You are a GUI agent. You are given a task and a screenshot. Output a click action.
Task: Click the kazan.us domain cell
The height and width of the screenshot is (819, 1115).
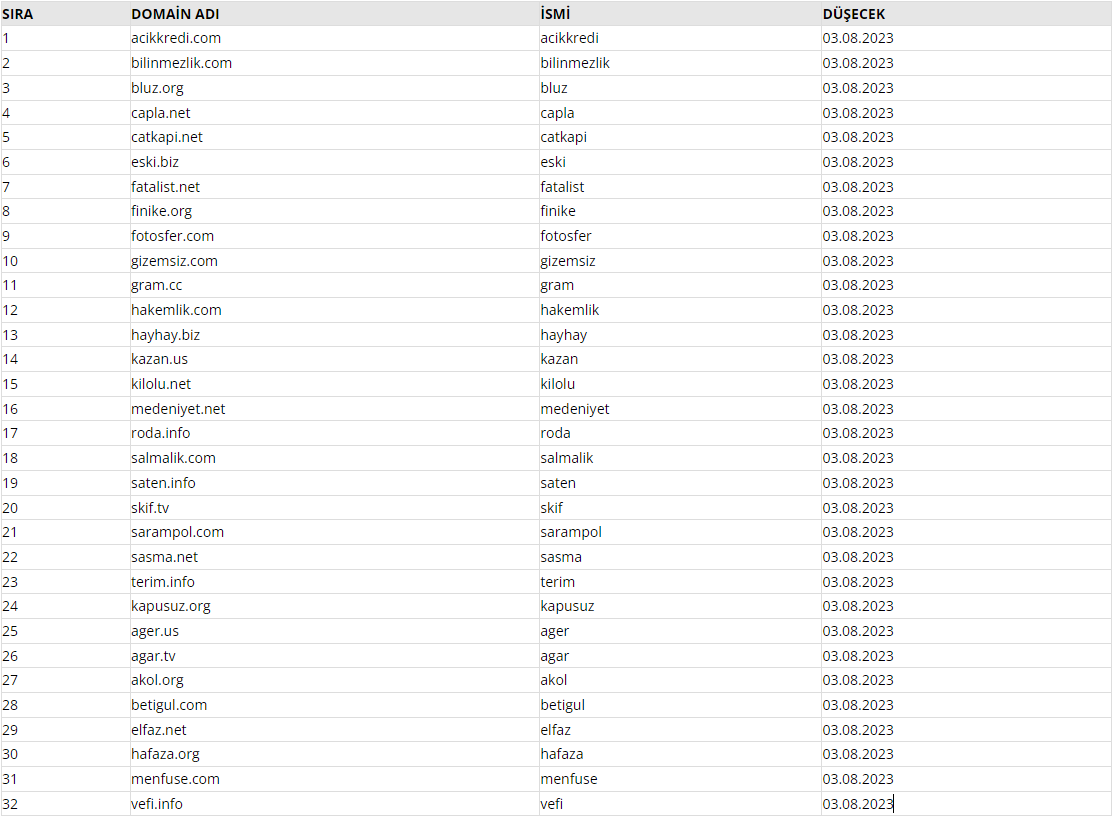tap(334, 359)
